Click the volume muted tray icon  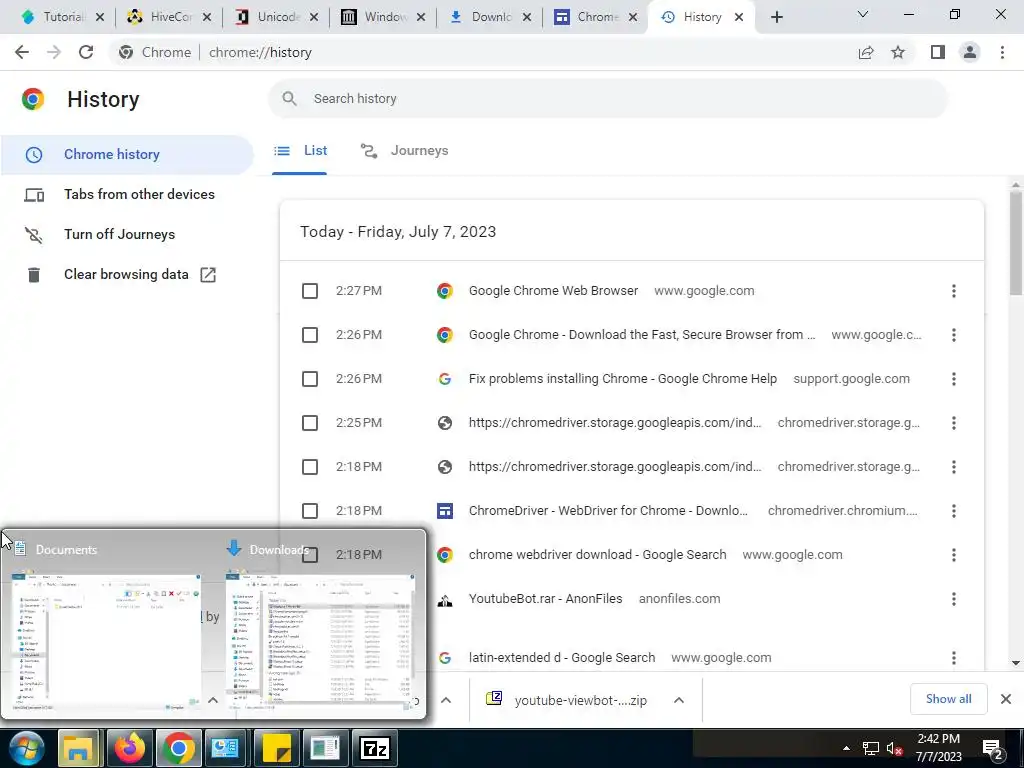point(894,749)
